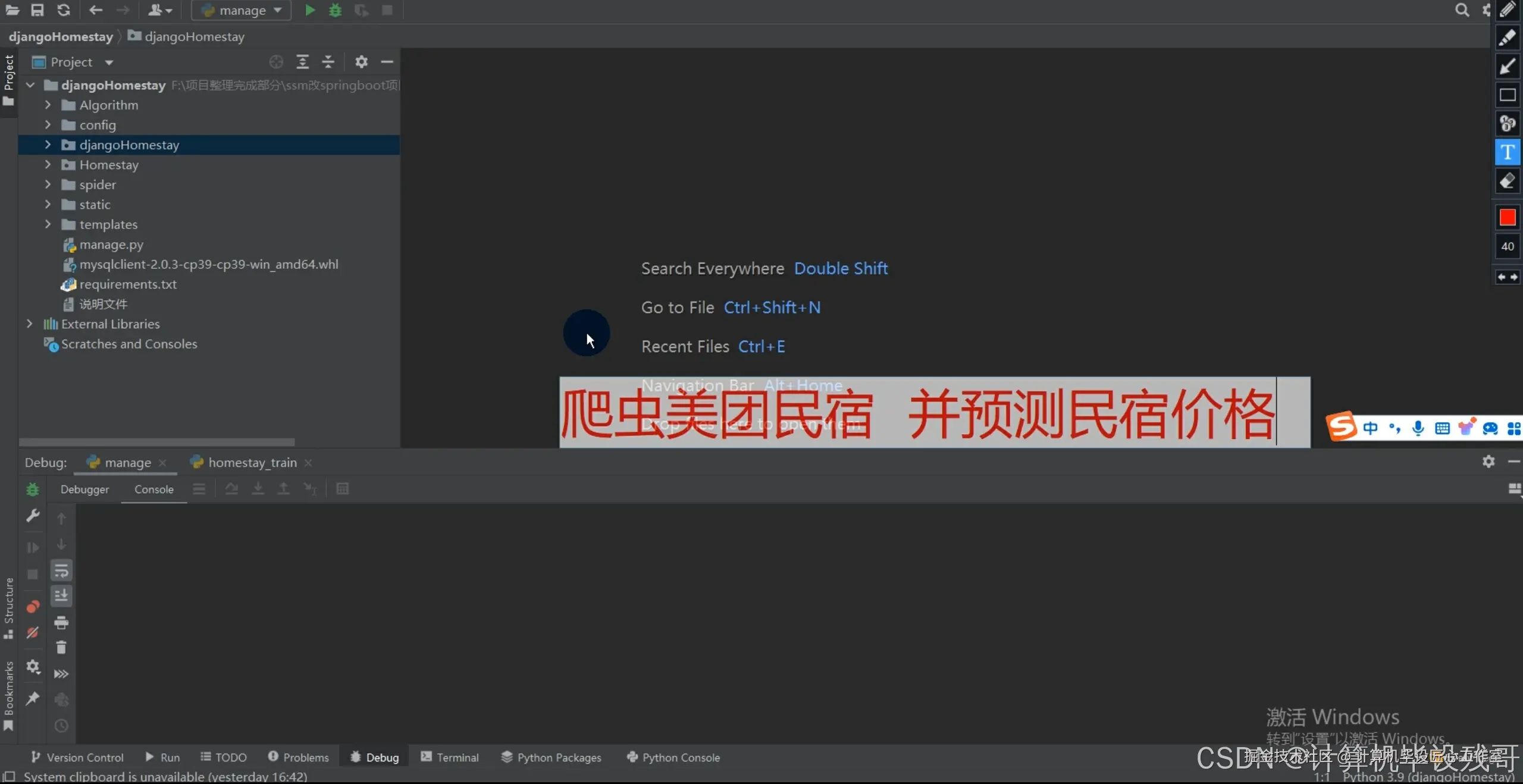Expand the External Libraries node

point(29,324)
